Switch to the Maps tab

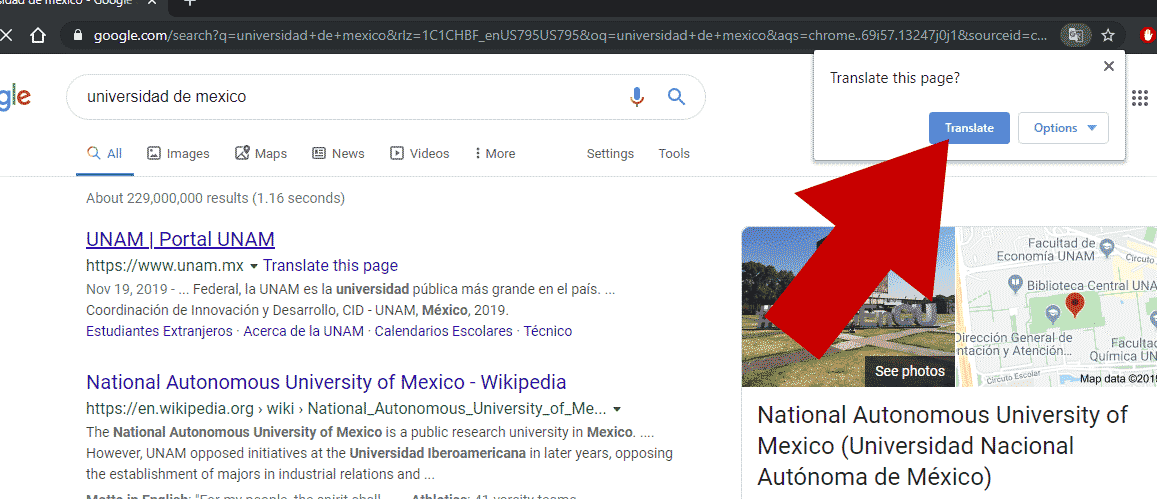click(261, 154)
